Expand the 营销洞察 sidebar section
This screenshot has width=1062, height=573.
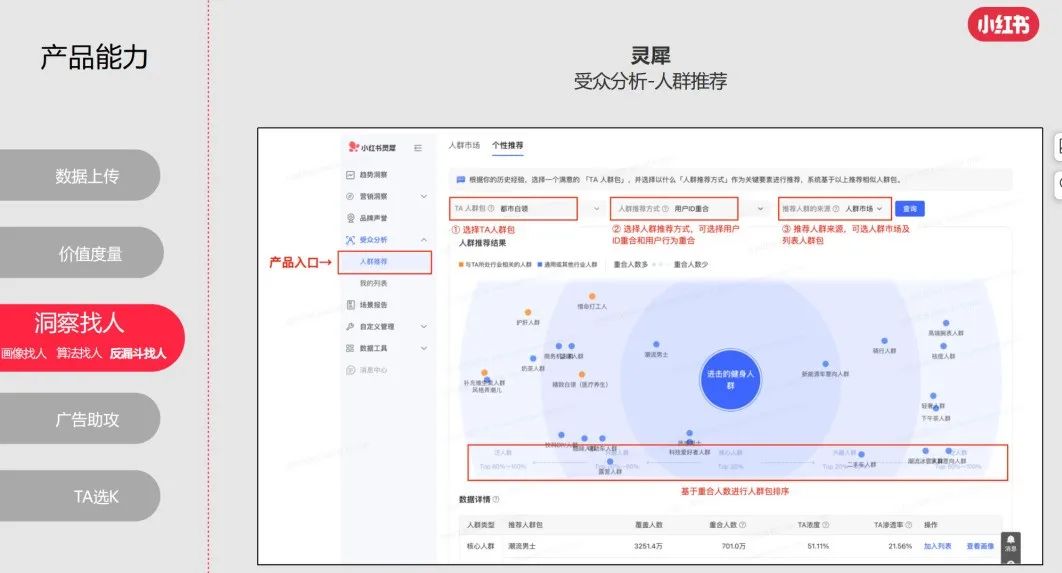coord(423,196)
